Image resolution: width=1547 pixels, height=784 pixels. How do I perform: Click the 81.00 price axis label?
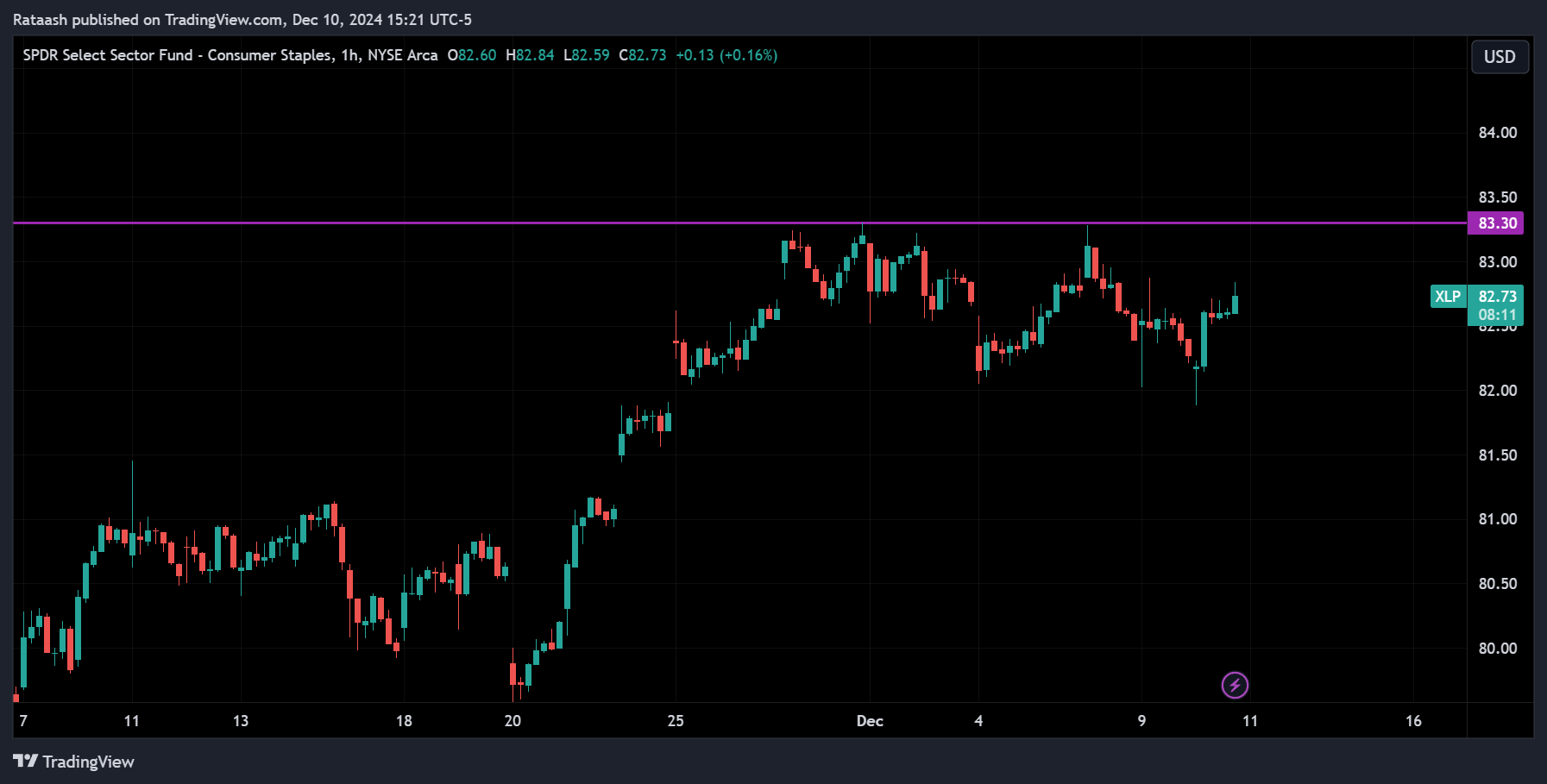[1497, 519]
